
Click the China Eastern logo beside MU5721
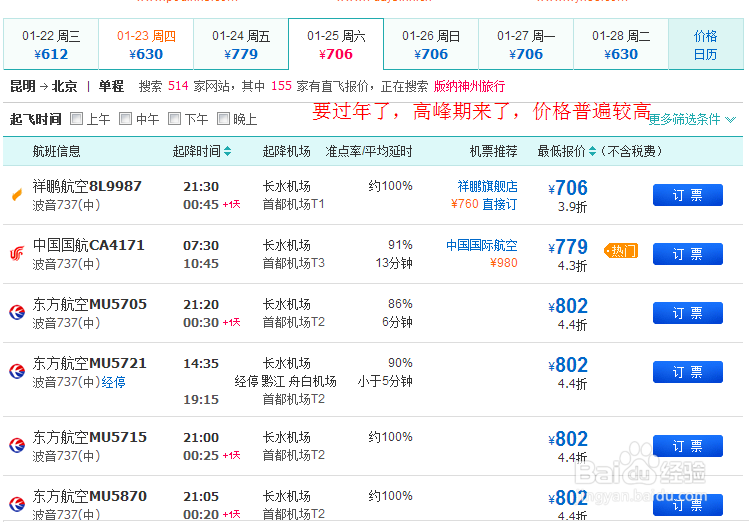pos(17,371)
